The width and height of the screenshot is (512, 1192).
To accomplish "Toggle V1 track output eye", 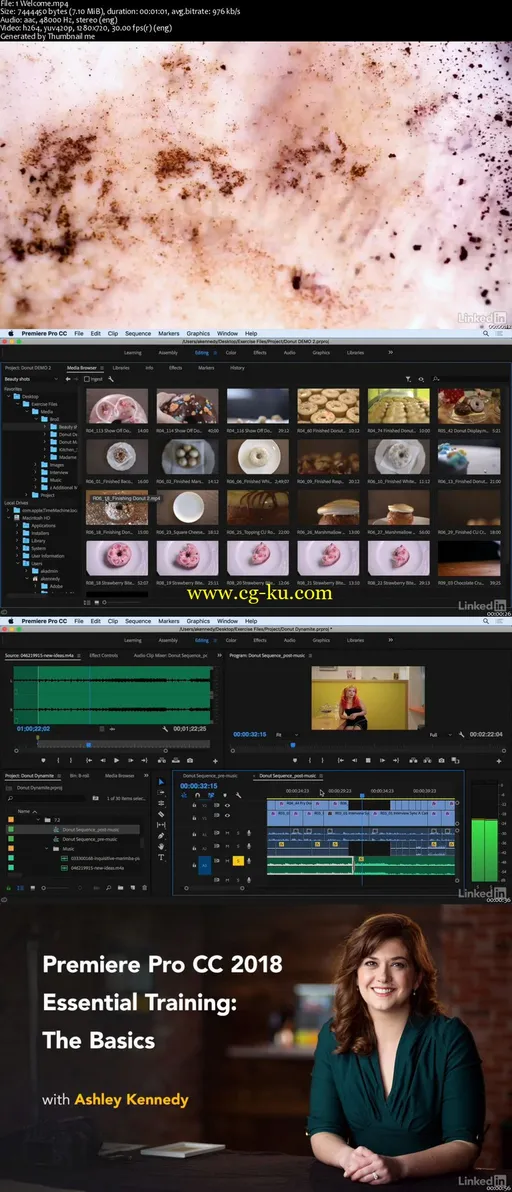I will pyautogui.click(x=226, y=818).
